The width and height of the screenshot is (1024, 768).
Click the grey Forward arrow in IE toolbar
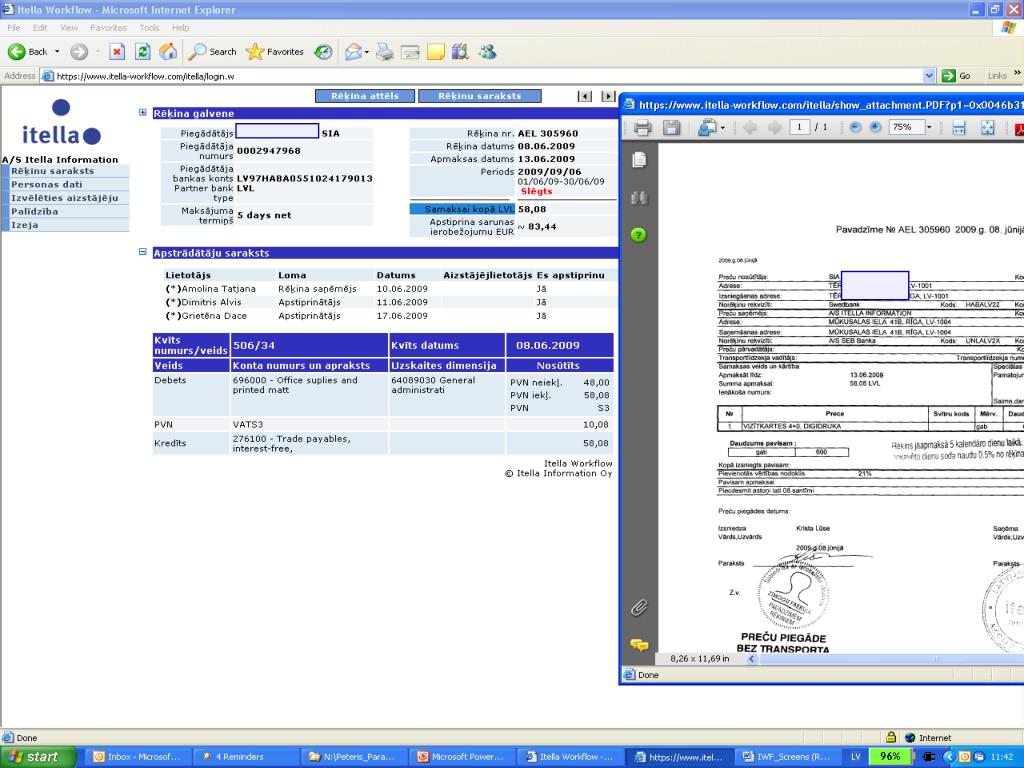[x=79, y=52]
